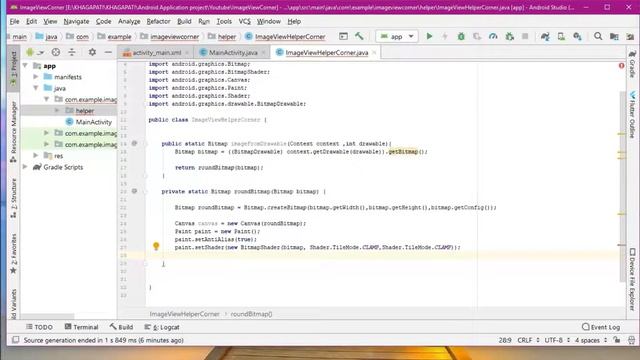The width and height of the screenshot is (640, 360).
Task: Open the Project Structure icon in toolbar
Action: [614, 36]
